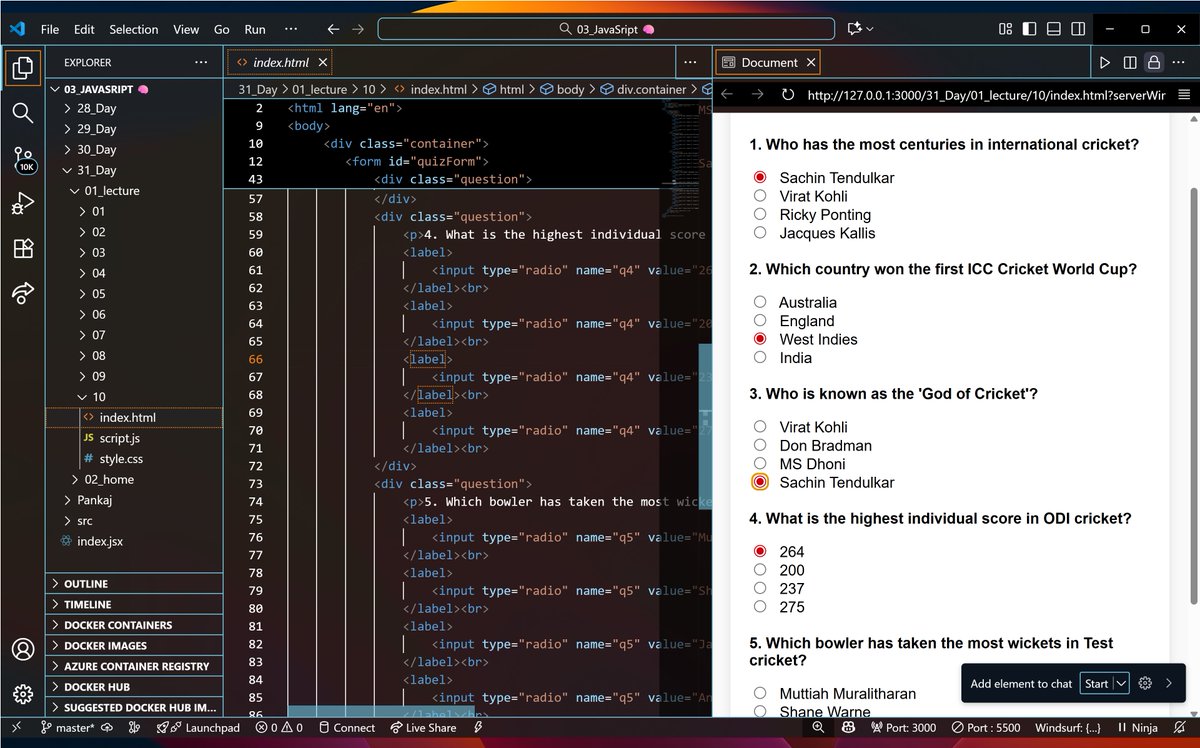Screen dimensions: 1200x748
Task: Choose the Australia radio option
Action: [760, 302]
